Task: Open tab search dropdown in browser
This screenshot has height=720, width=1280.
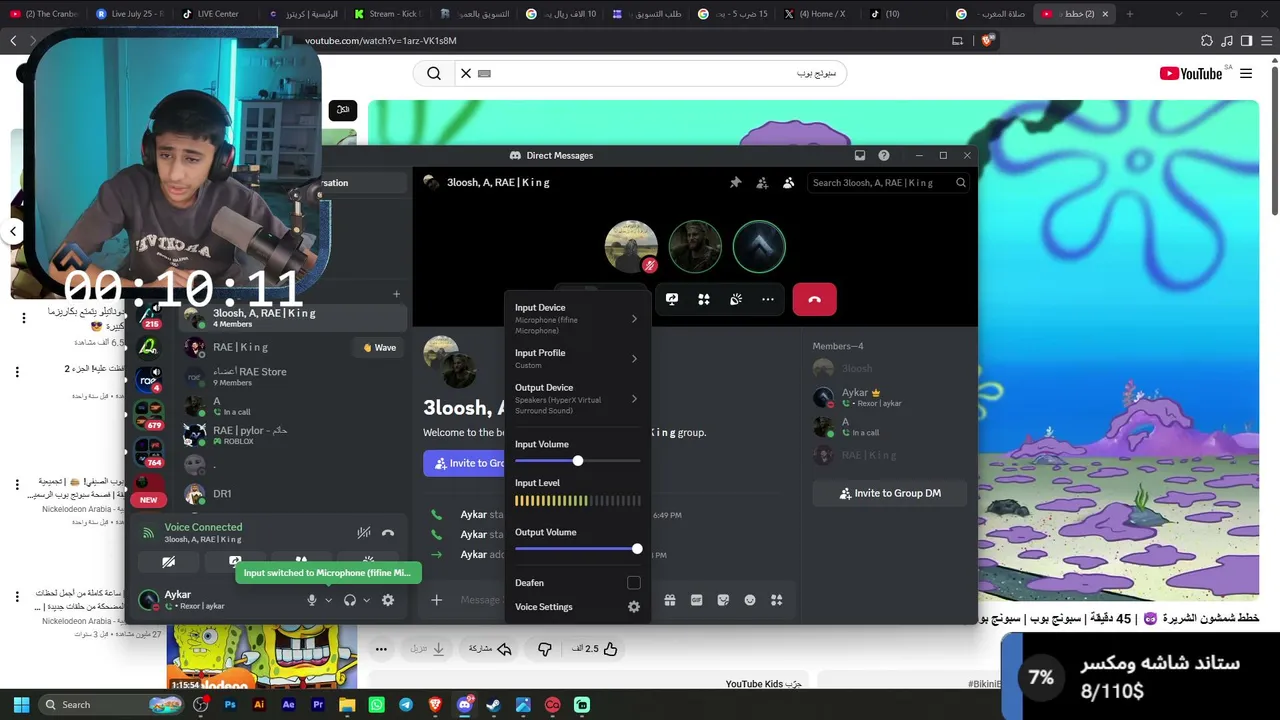Action: pos(1178,14)
